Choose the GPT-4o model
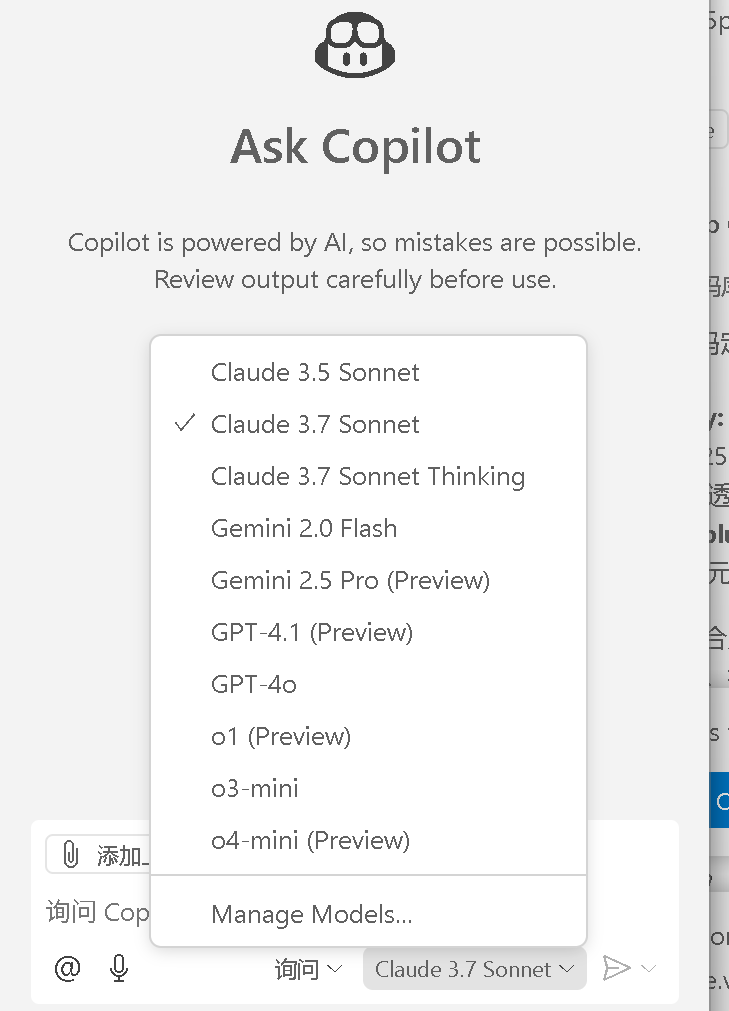 [254, 684]
